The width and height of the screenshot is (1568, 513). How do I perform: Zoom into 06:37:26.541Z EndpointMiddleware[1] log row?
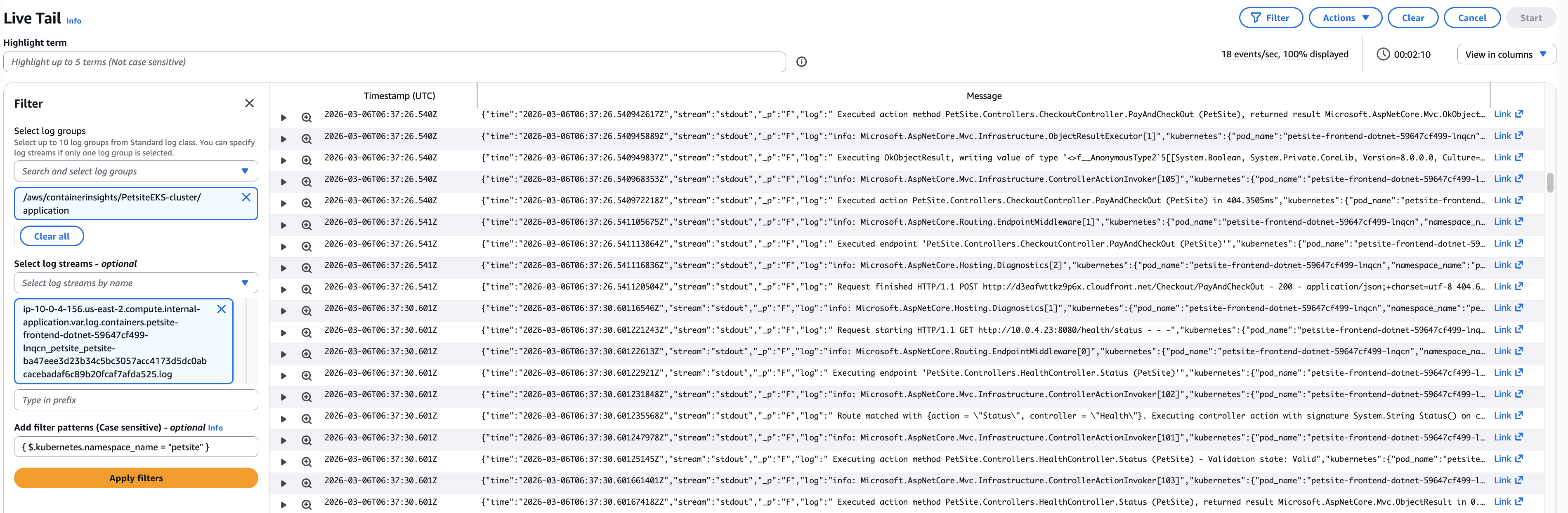click(x=306, y=225)
